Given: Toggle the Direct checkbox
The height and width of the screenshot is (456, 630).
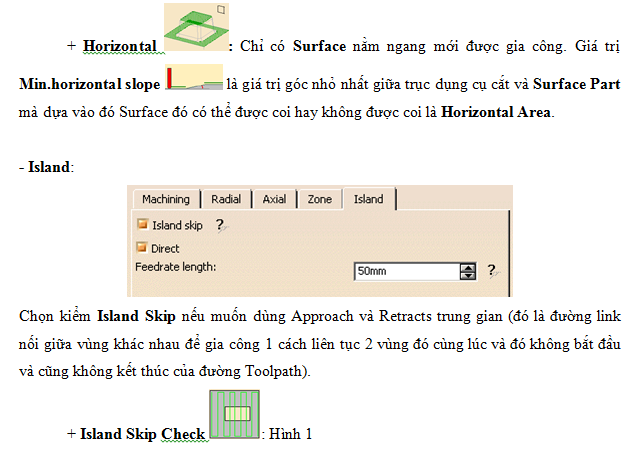Looking at the screenshot, I should click(141, 248).
